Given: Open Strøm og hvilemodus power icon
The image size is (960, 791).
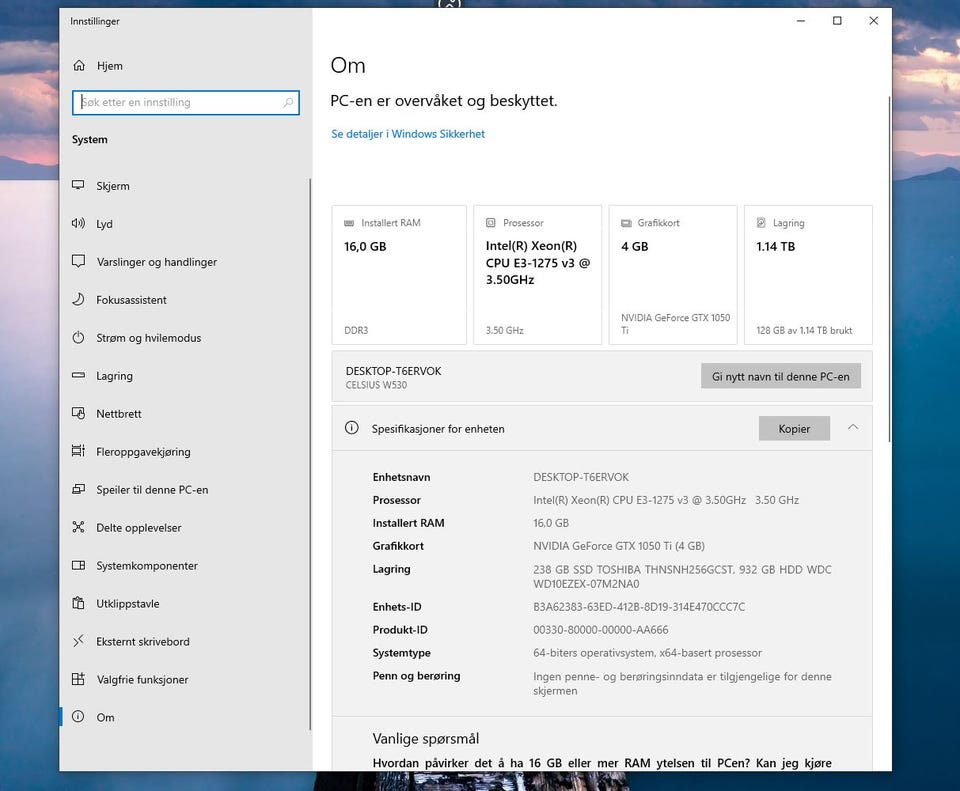Looking at the screenshot, I should (x=79, y=338).
